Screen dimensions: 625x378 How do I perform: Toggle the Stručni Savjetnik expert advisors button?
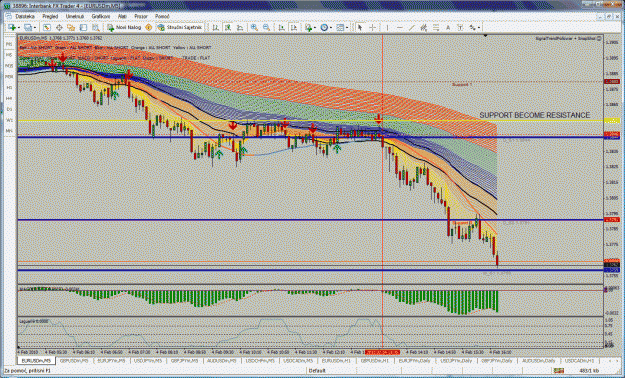[x=180, y=28]
